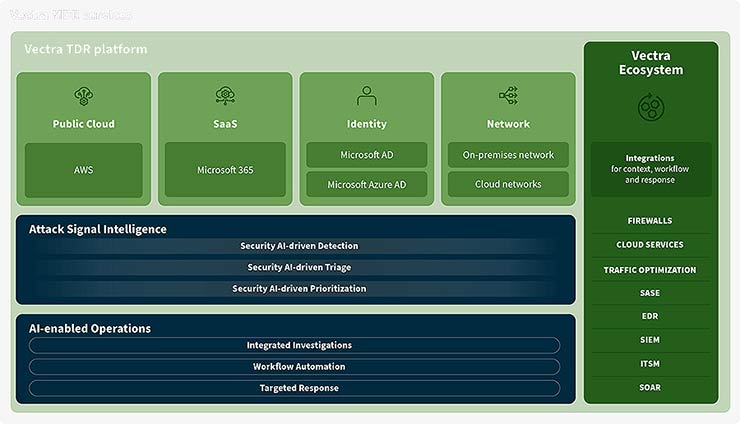740x424 pixels.
Task: Click ITSM in the ecosystem list
Action: click(650, 364)
